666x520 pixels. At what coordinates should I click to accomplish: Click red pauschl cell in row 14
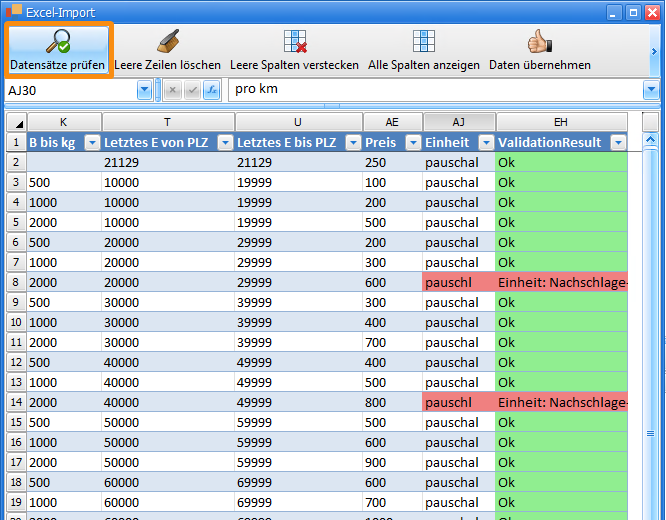[459, 402]
